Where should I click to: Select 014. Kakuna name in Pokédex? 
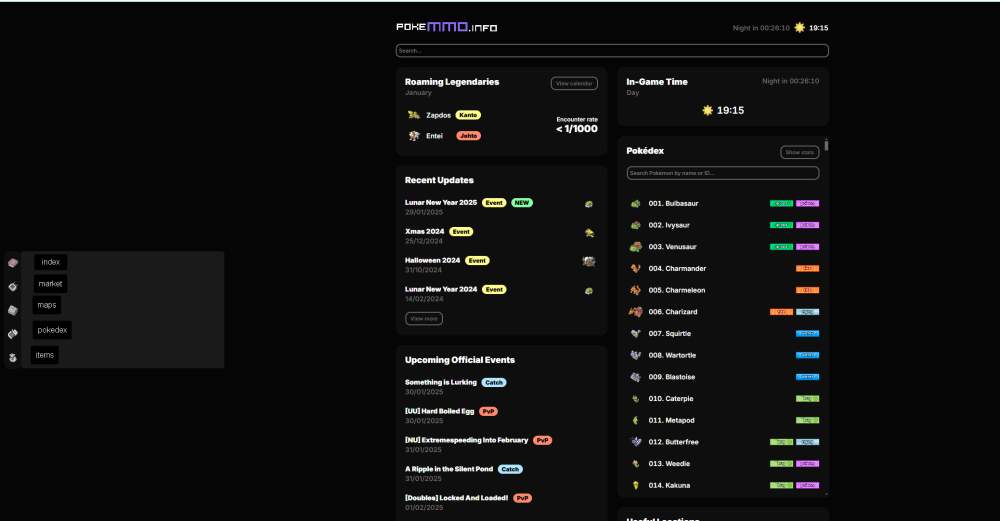pos(669,485)
